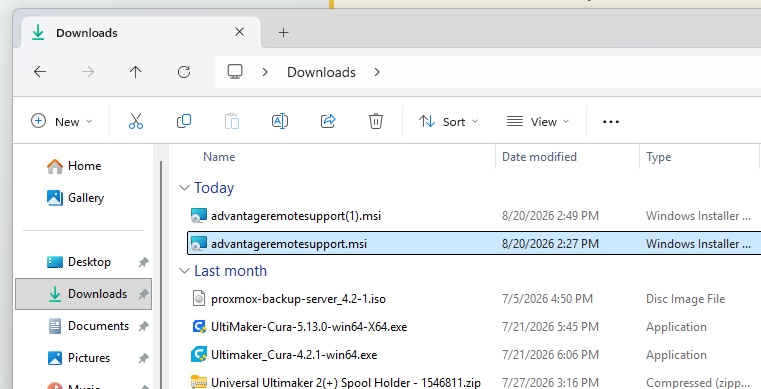The height and width of the screenshot is (389, 761).
Task: Click Downloads in the address breadcrumb
Action: 321,72
